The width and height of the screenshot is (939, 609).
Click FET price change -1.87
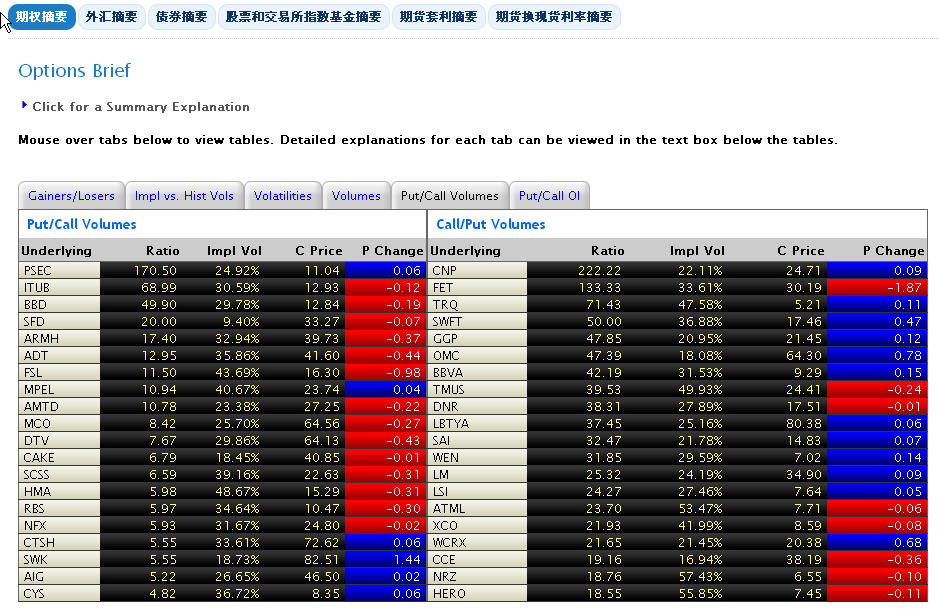tap(904, 287)
